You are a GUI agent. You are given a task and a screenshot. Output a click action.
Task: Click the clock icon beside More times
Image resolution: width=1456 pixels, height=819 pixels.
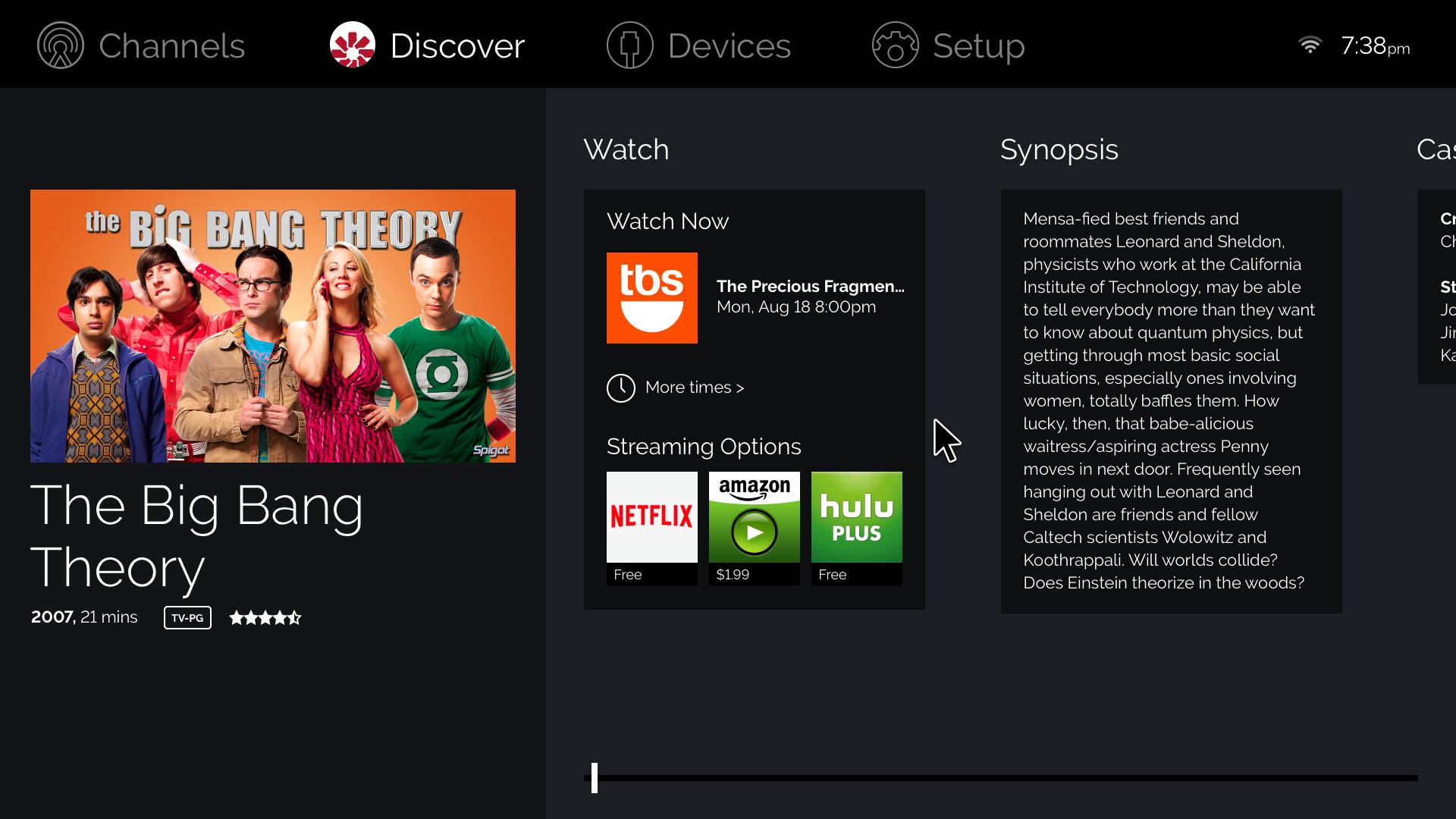click(x=621, y=388)
